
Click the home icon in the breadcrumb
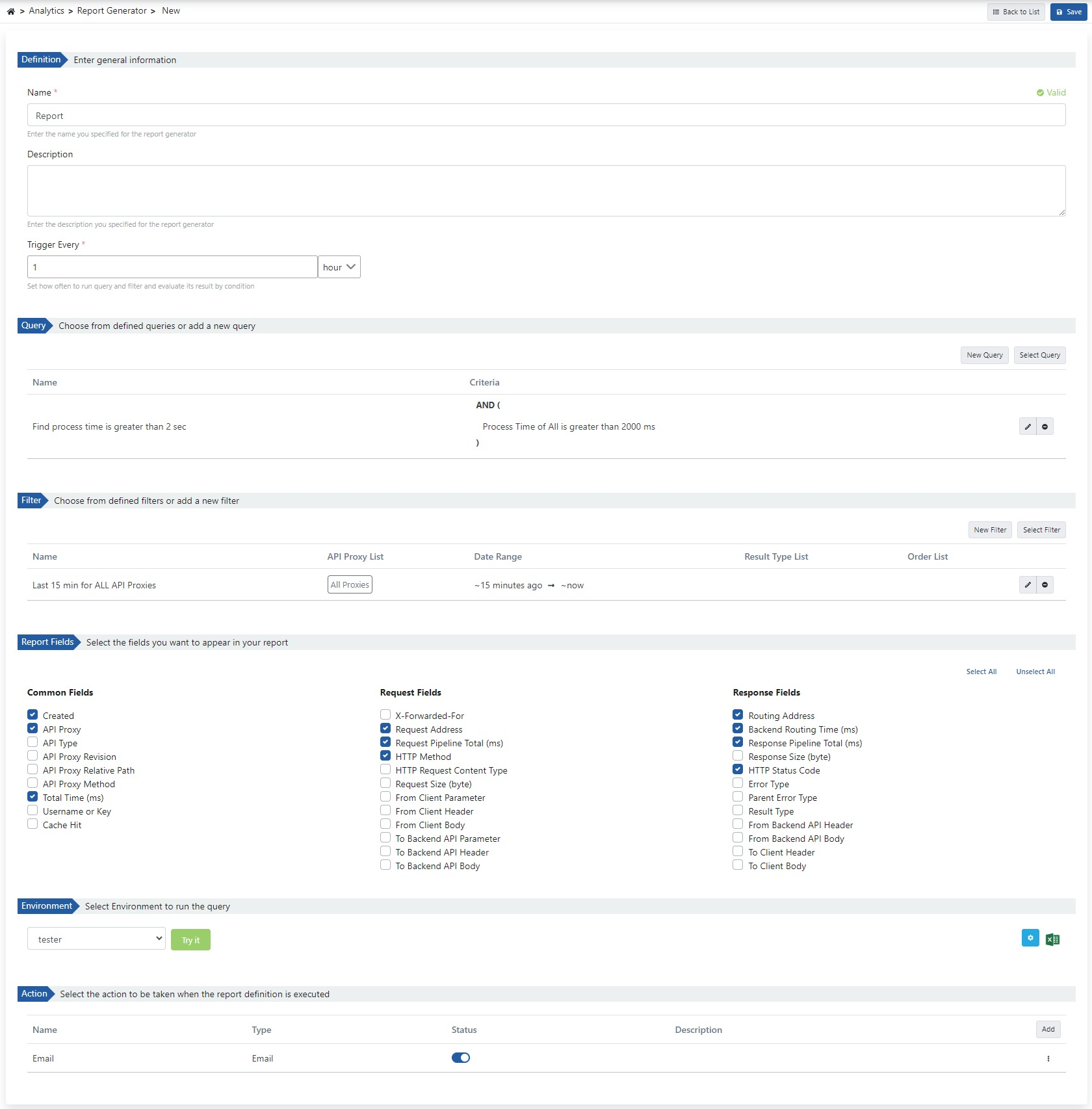click(11, 10)
